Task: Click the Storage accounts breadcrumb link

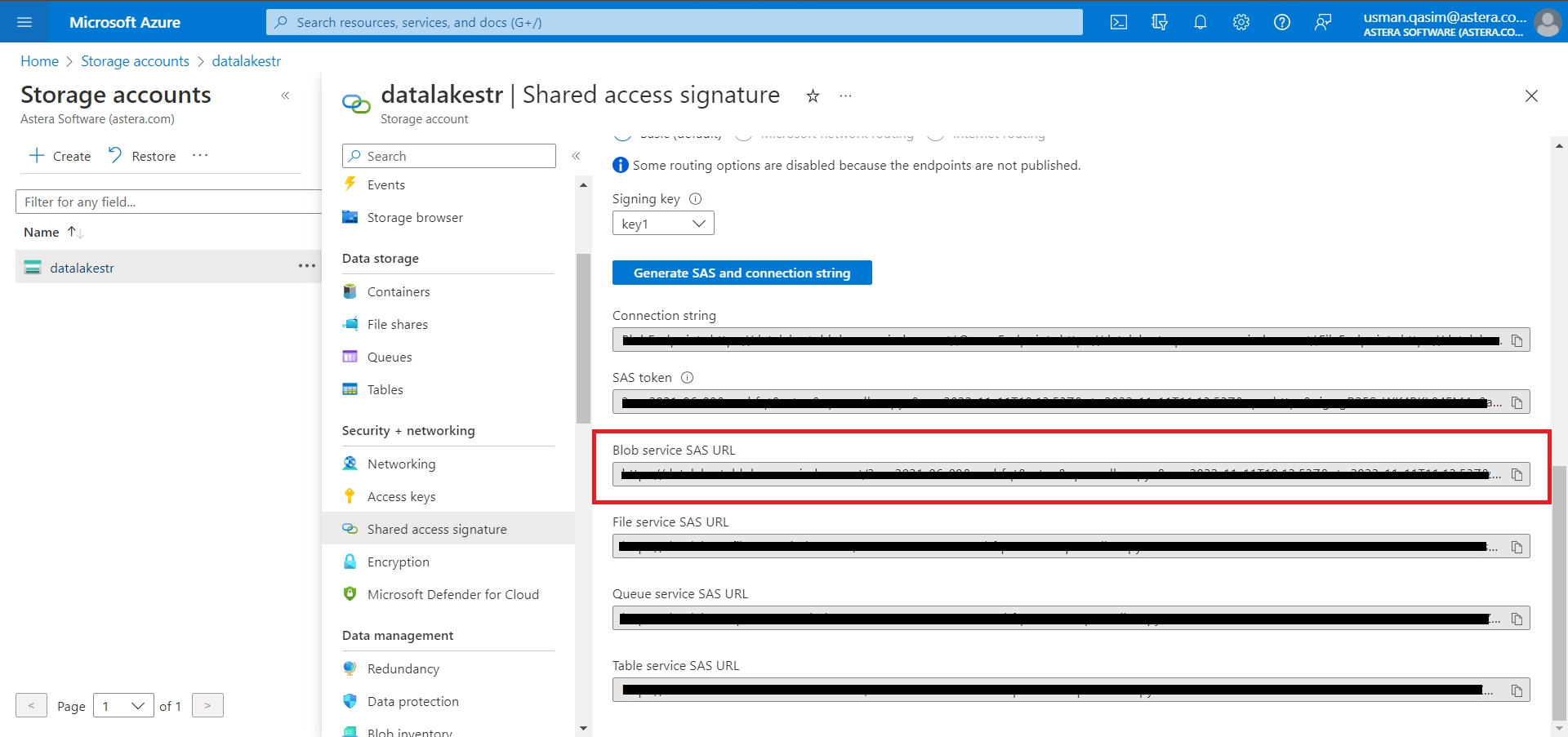Action: pos(135,61)
